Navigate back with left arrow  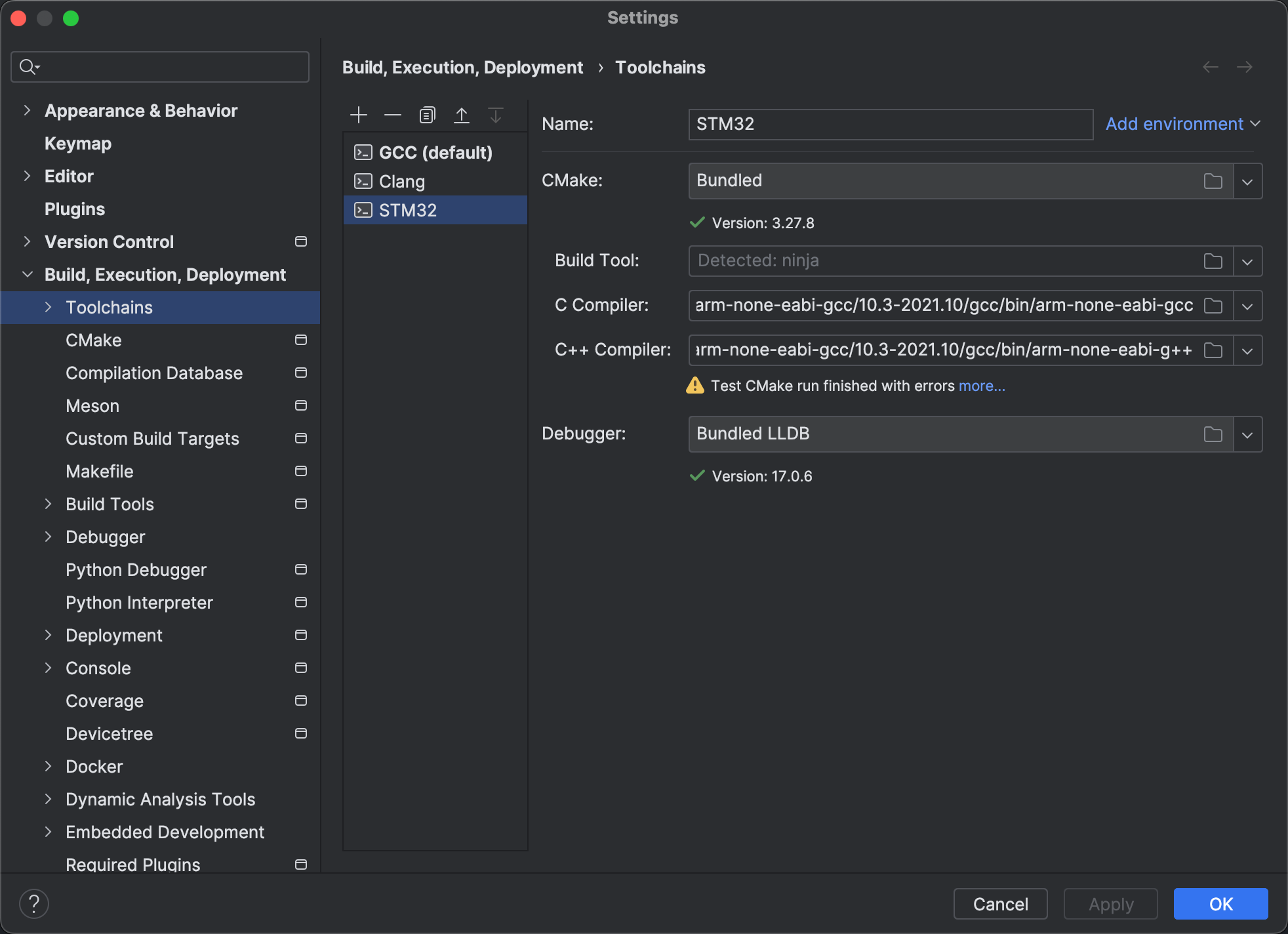(1211, 67)
